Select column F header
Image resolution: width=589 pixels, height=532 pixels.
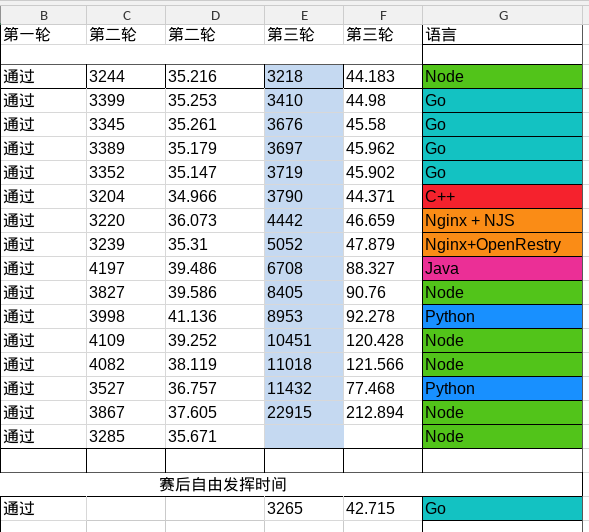click(x=383, y=15)
